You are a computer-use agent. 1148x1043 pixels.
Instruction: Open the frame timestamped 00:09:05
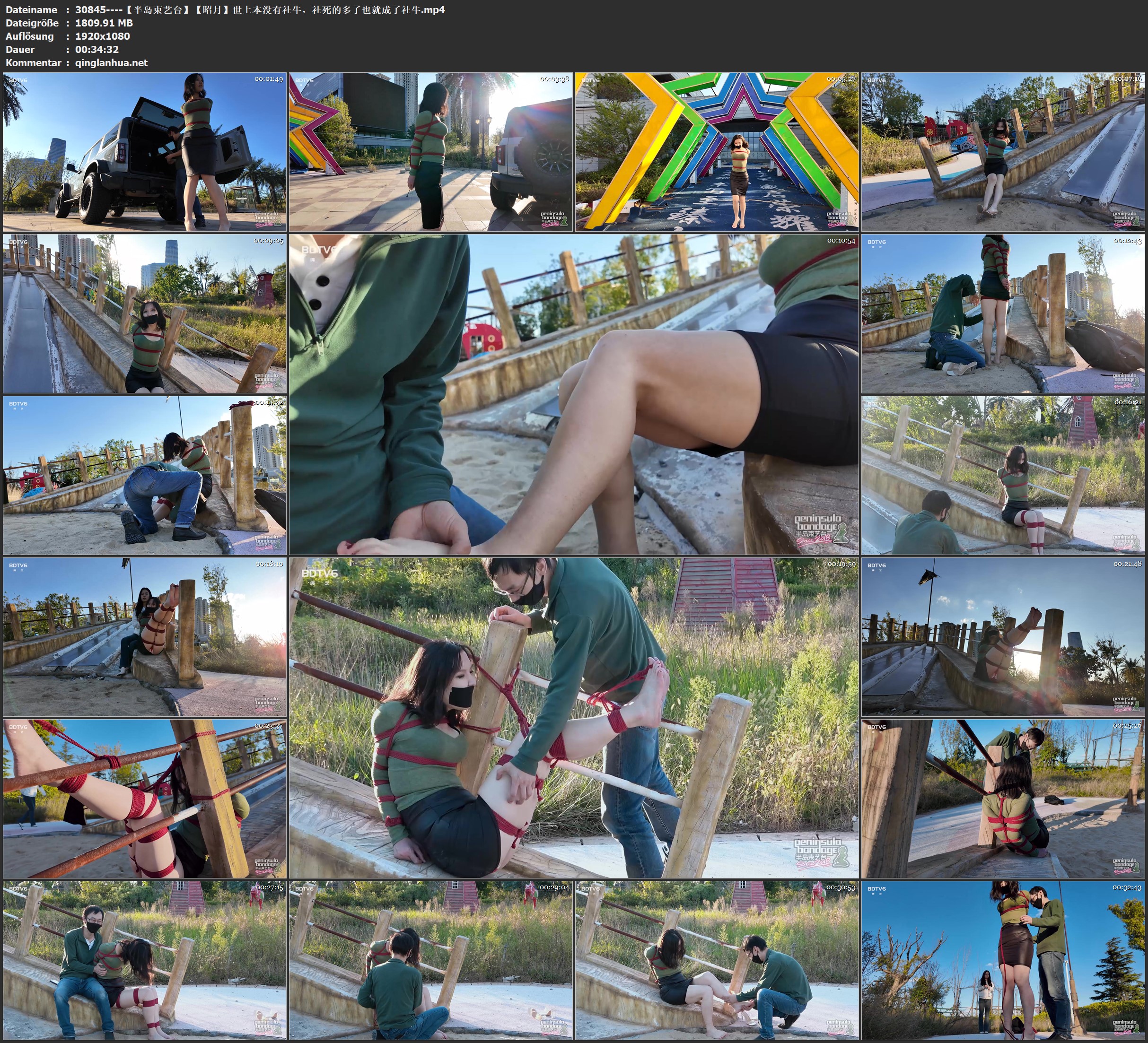pos(145,313)
